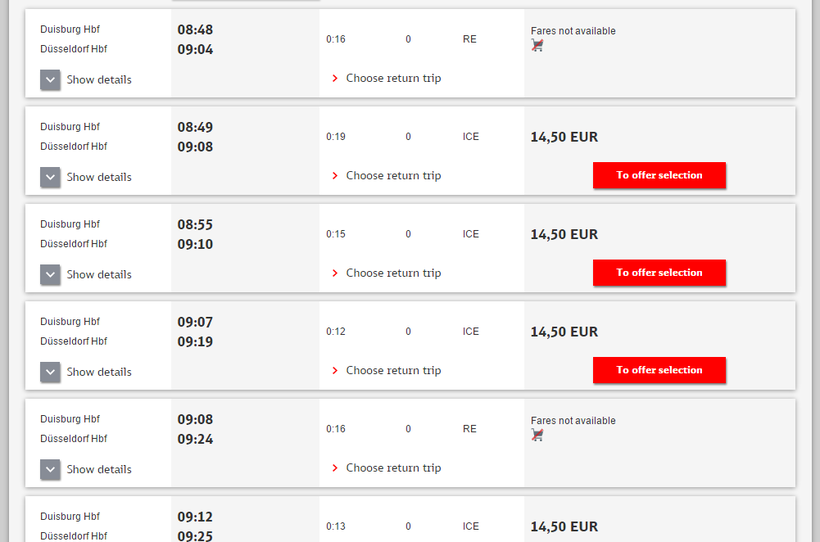The height and width of the screenshot is (542, 820).
Task: Click Fares not available text for 08:48 train
Action: tap(573, 31)
